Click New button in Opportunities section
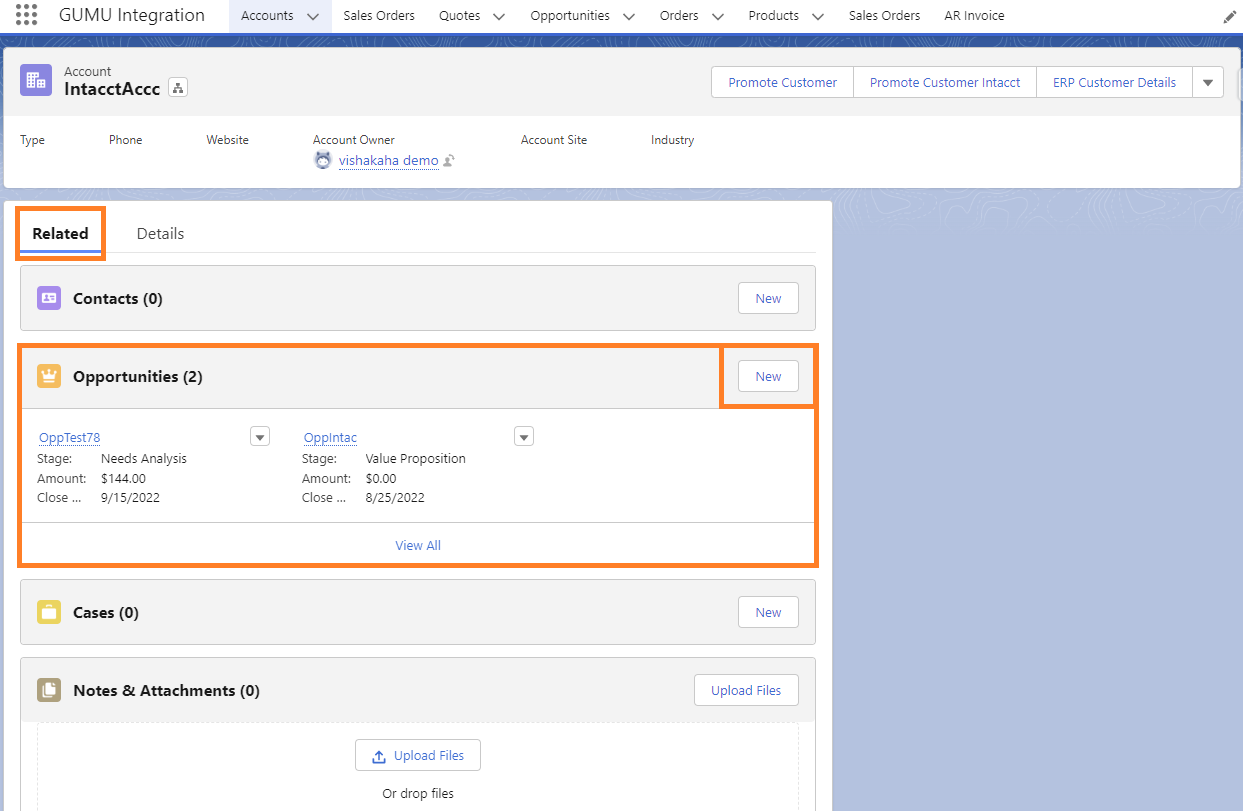The image size is (1243, 811). [768, 376]
